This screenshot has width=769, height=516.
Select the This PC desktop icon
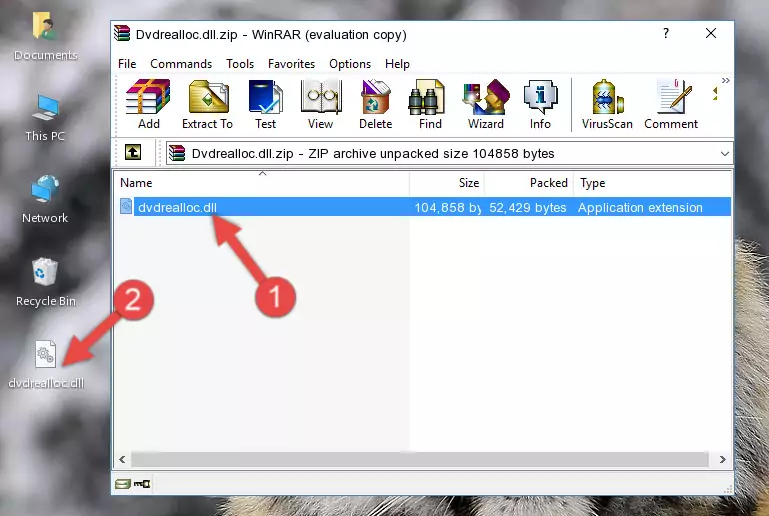coord(45,118)
